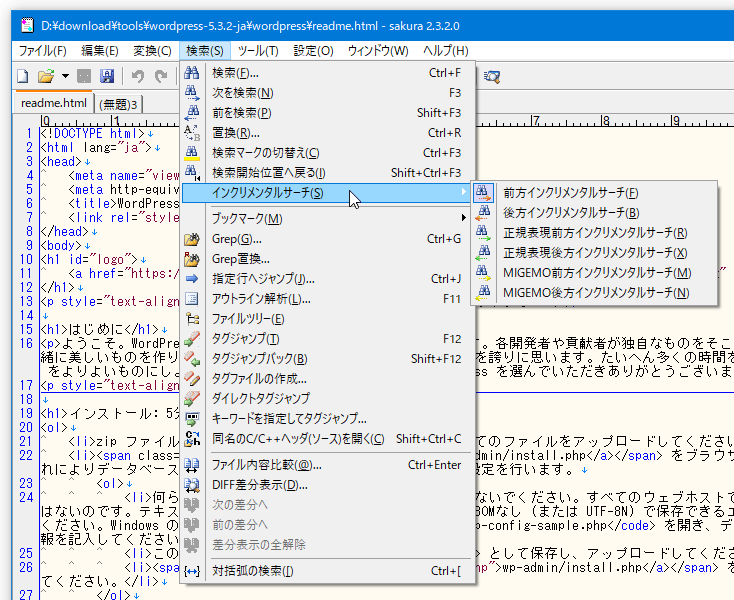Click the icon for 後方インクリメンタルサーチ(B)

[483, 212]
